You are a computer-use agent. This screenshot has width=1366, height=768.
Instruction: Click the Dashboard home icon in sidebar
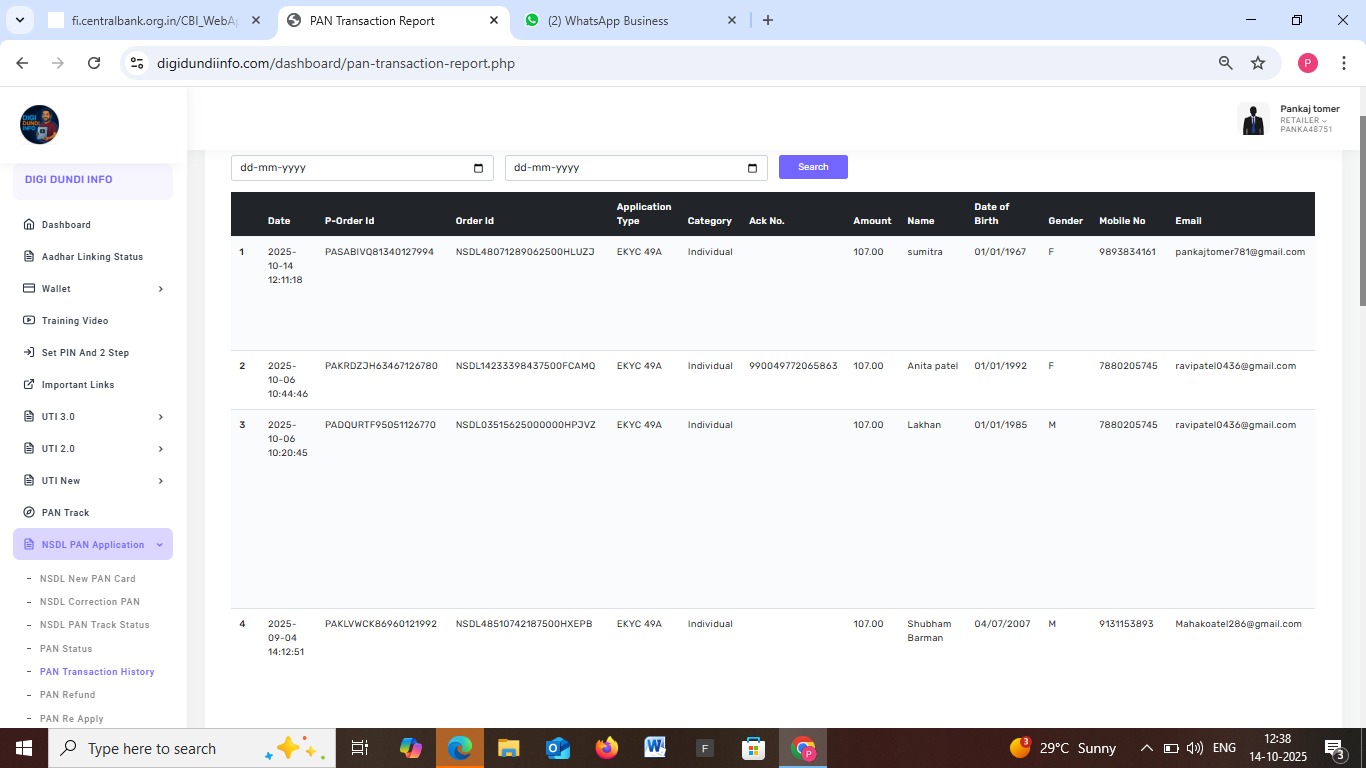[x=29, y=225]
